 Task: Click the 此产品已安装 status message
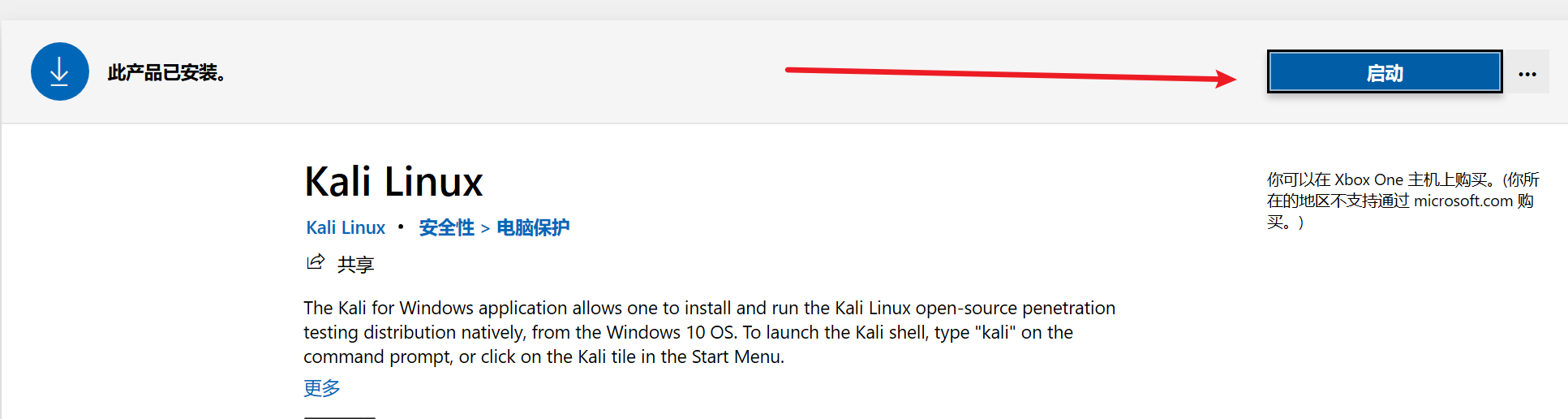point(166,73)
